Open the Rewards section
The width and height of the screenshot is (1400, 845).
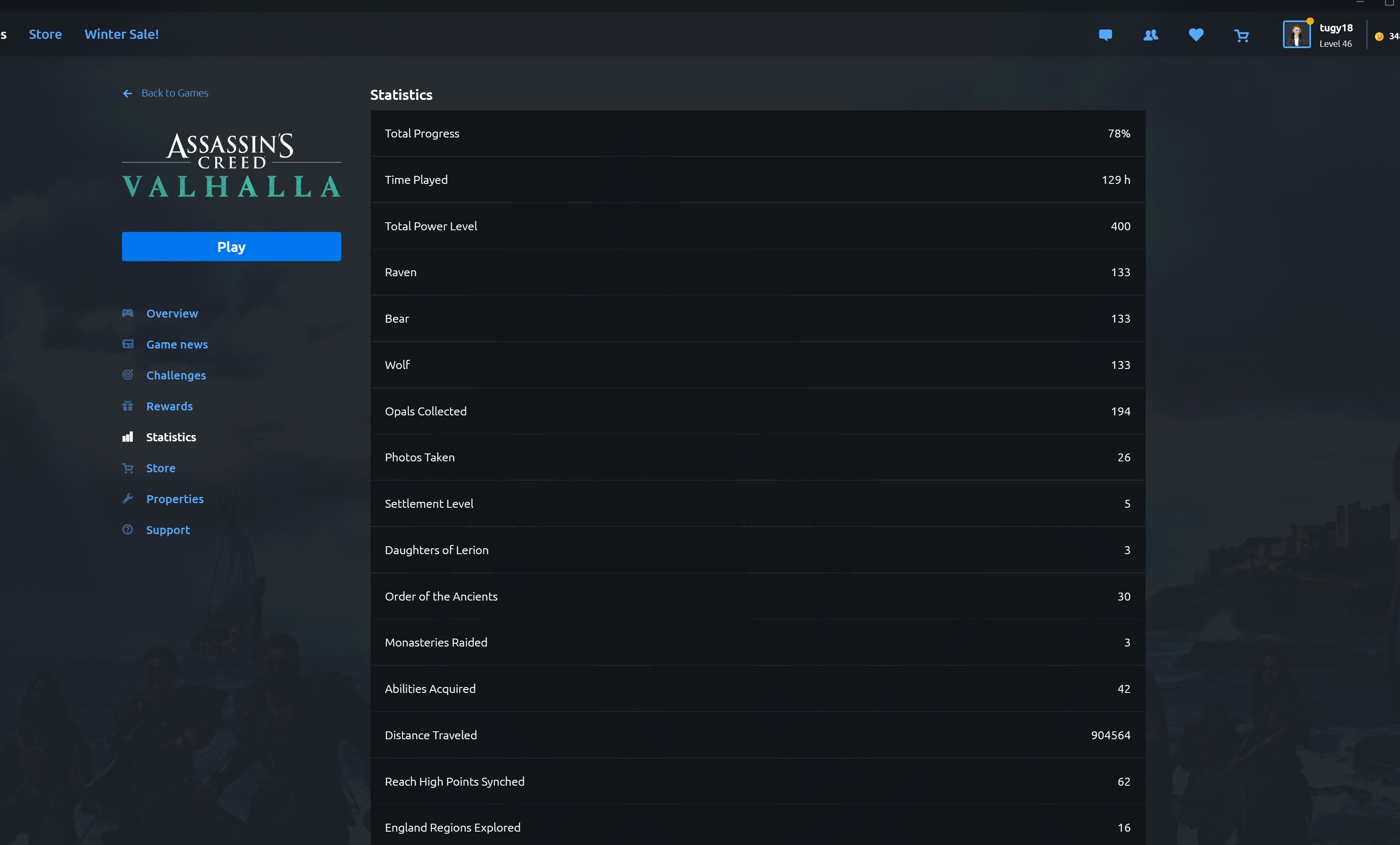click(169, 406)
